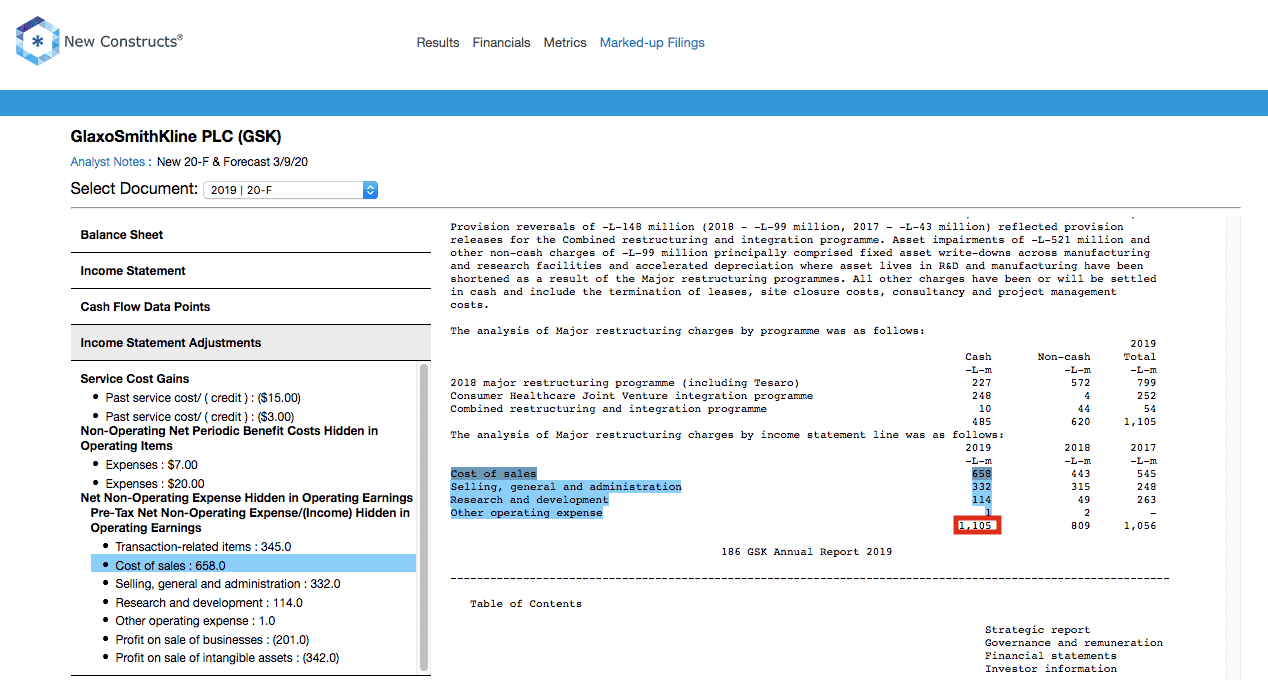Click highlighted 'Other operating expense' filing line
1268x680 pixels.
526,513
